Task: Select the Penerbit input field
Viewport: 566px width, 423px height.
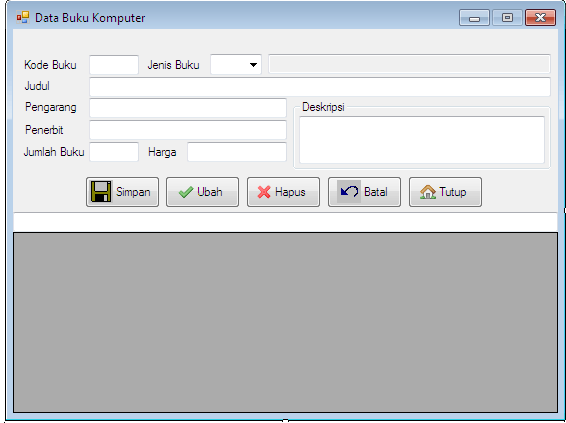Action: pos(188,130)
